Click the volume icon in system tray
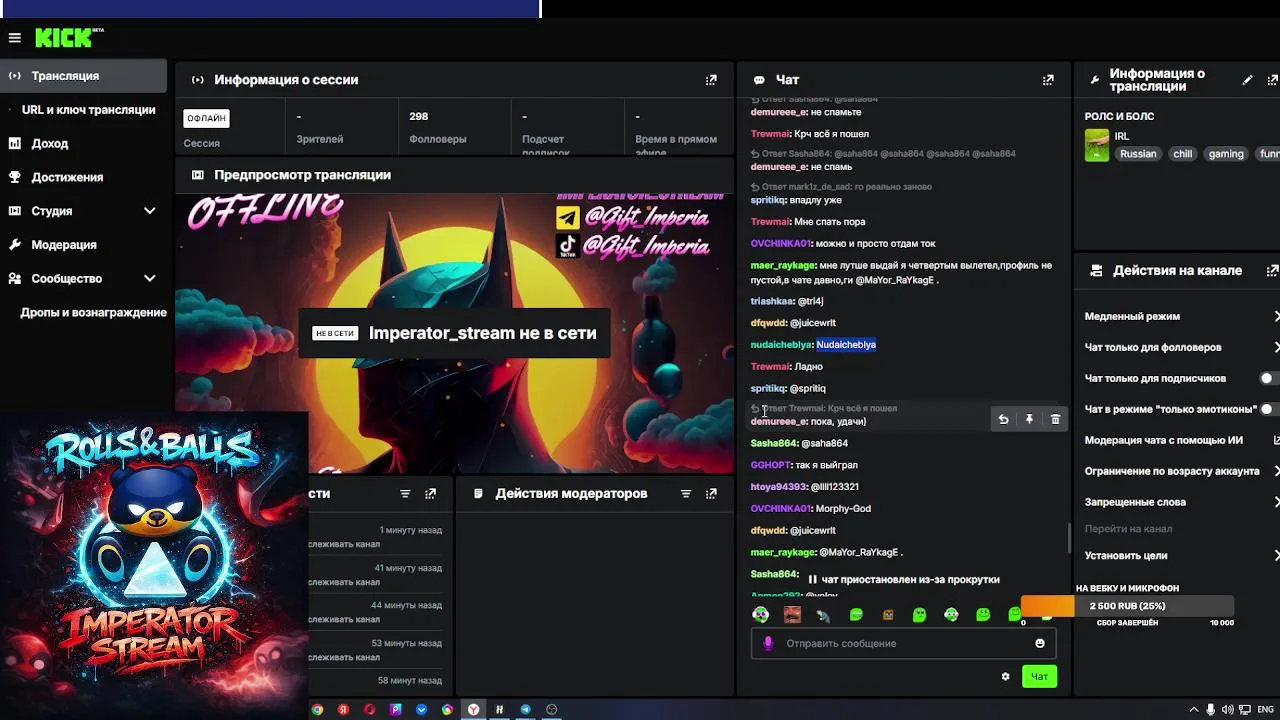 point(1227,710)
